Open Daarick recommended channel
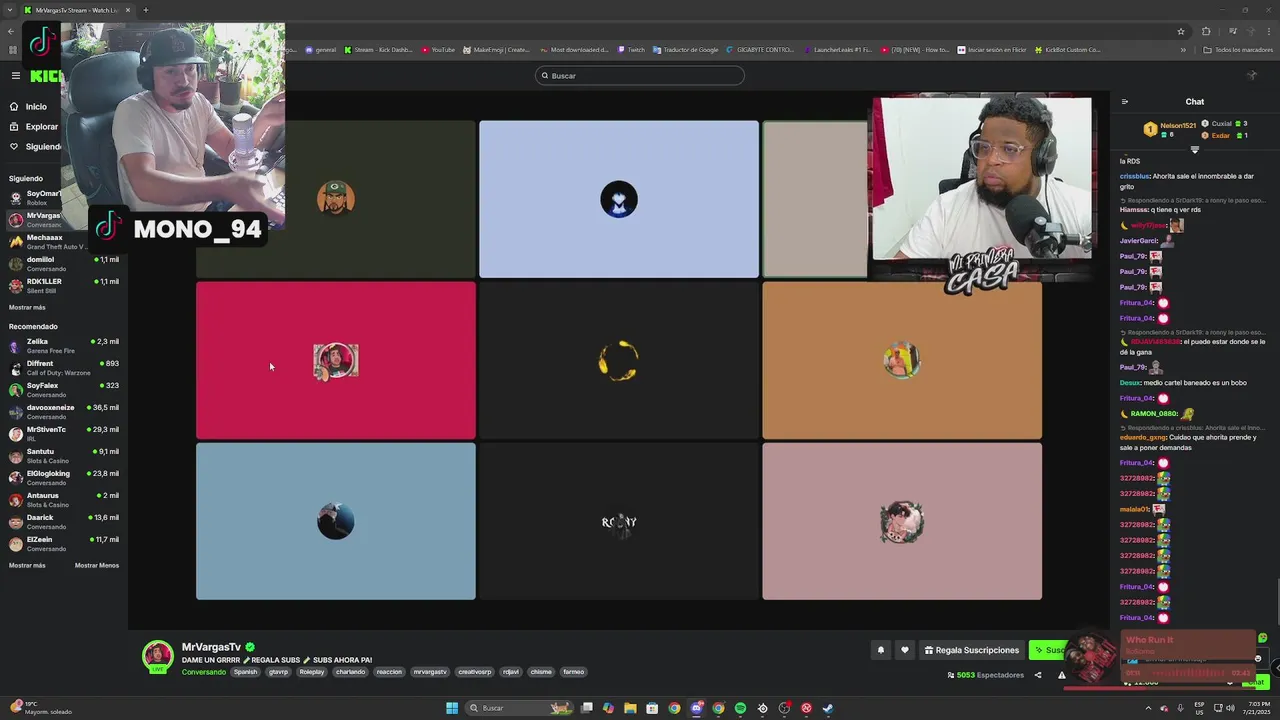The height and width of the screenshot is (720, 1280). click(64, 522)
